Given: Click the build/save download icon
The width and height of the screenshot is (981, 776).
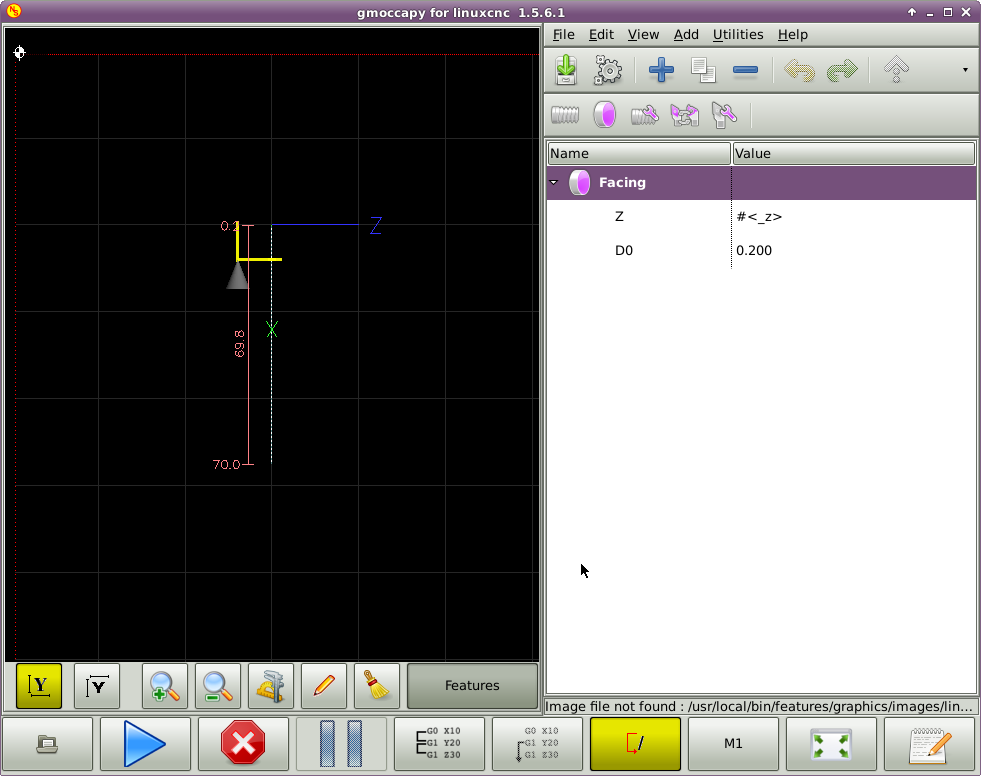Looking at the screenshot, I should click(x=566, y=69).
